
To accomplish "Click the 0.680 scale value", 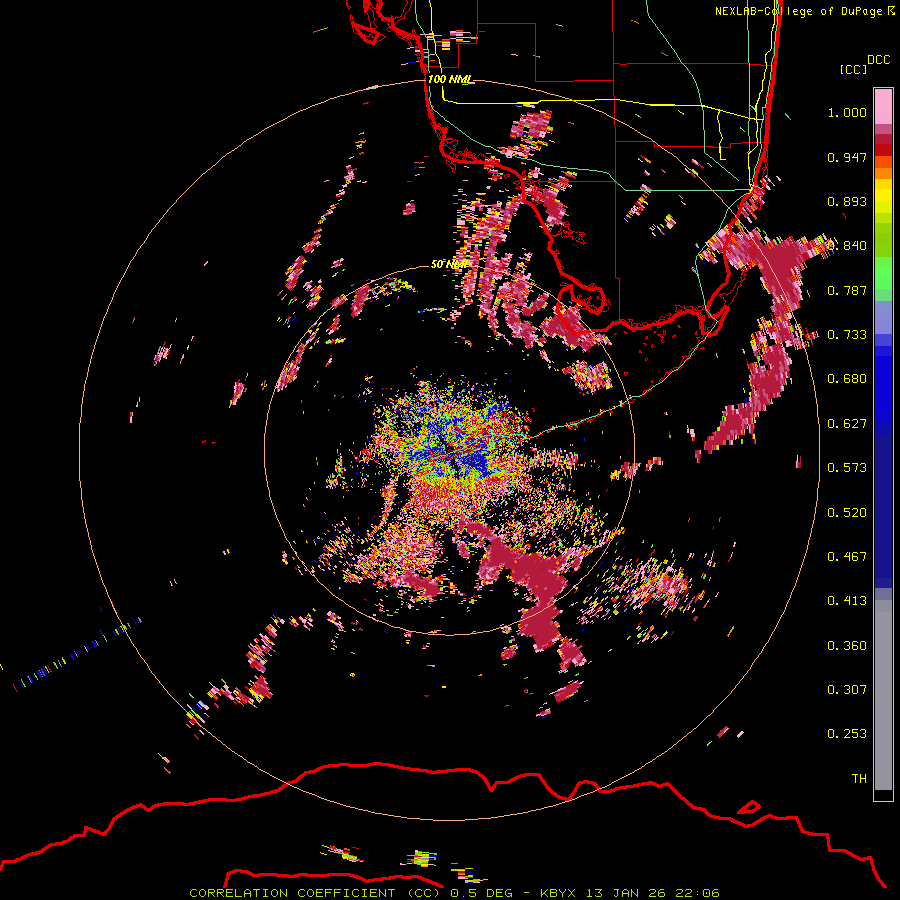I will coord(847,379).
